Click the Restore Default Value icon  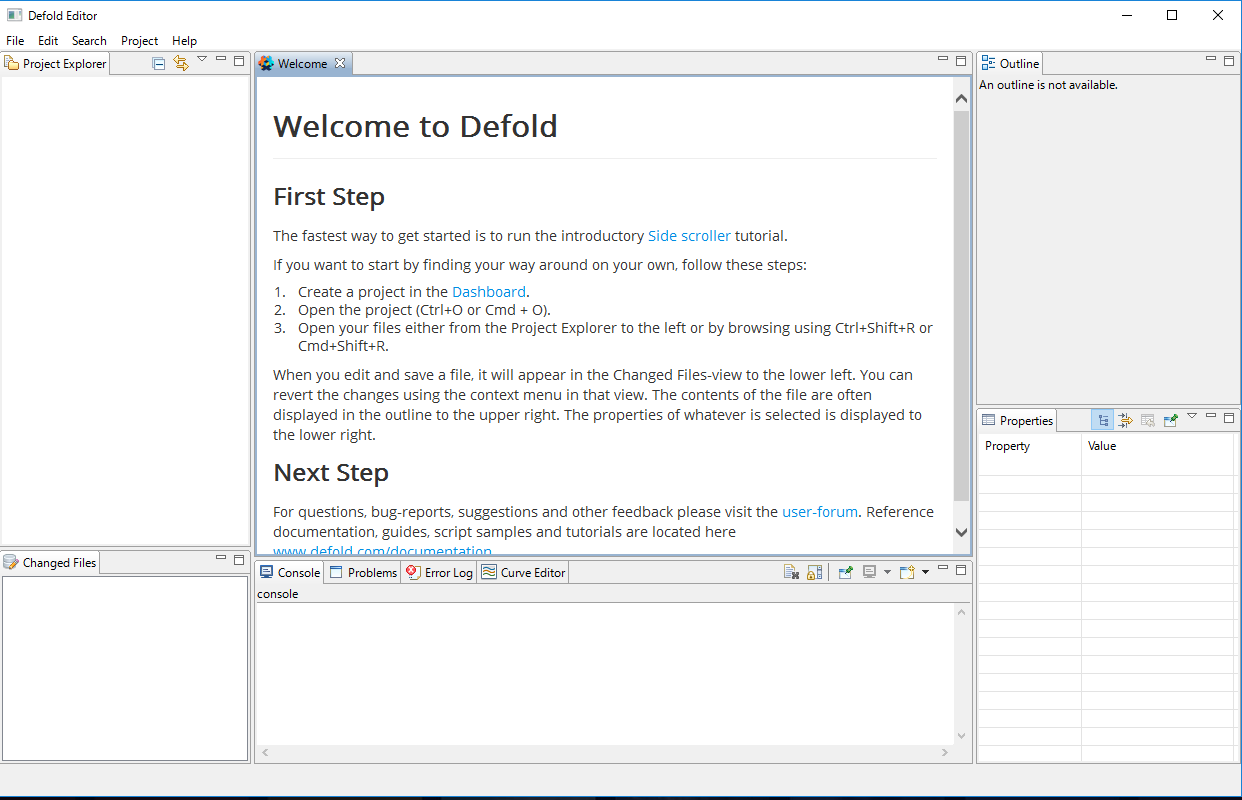(1148, 420)
